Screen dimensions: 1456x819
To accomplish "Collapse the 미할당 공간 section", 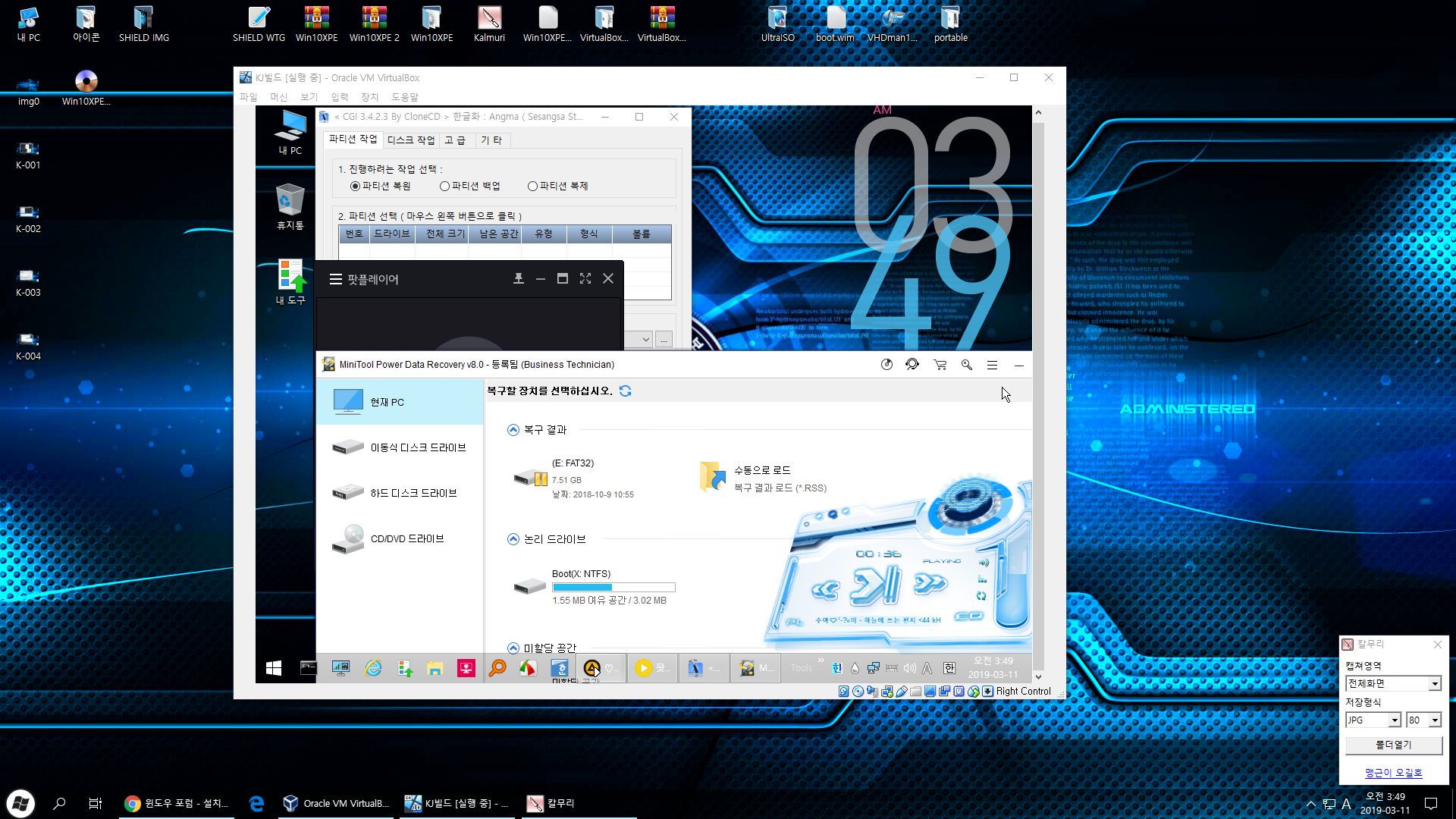I will (513, 648).
